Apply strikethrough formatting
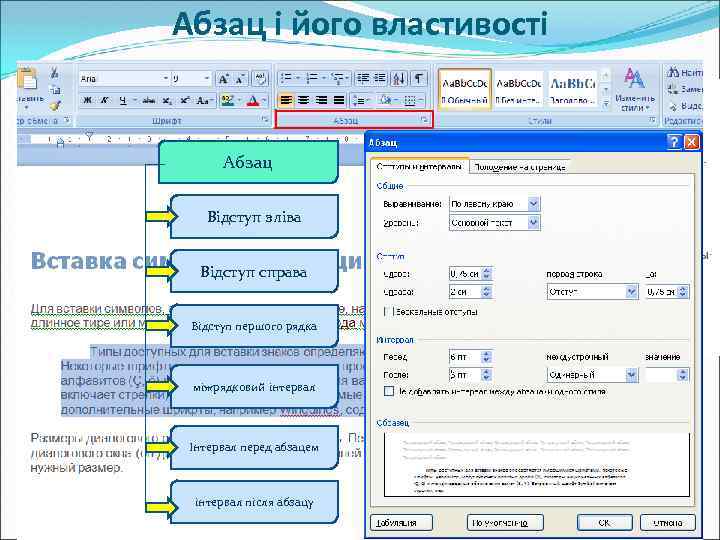 [148, 100]
